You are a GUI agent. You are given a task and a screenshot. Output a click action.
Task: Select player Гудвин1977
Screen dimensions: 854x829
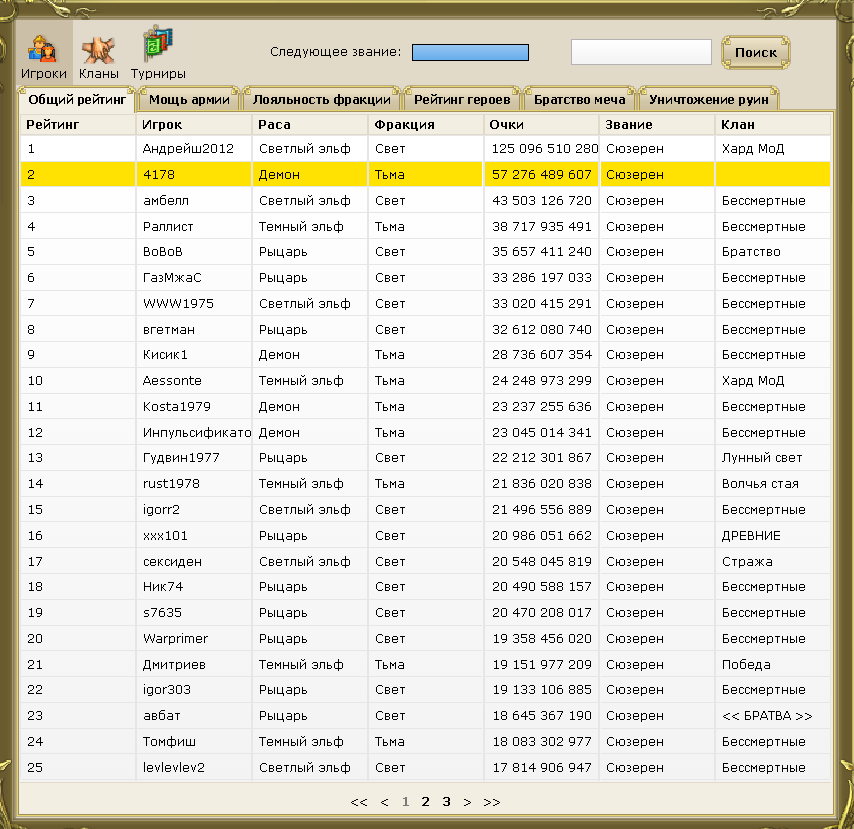181,458
